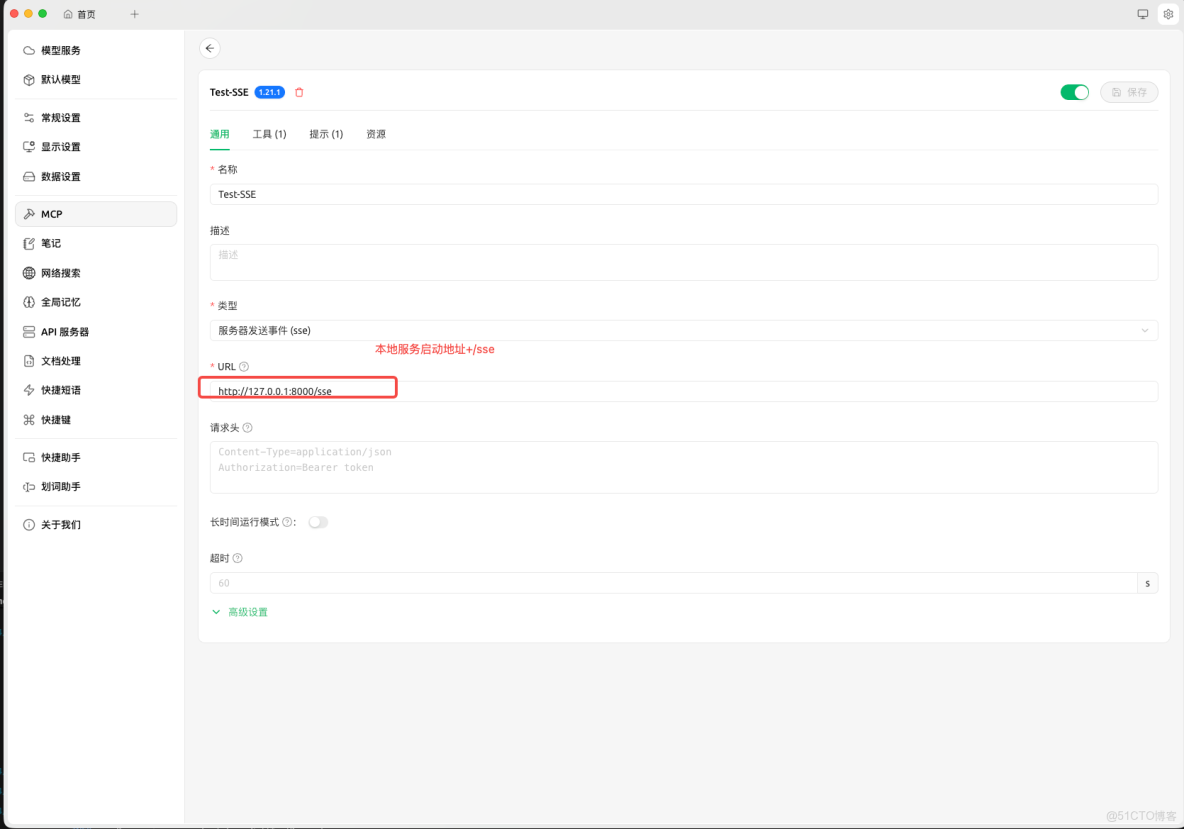1184x829 pixels.
Task: Expand the 高级设置 section
Action: (x=248, y=611)
